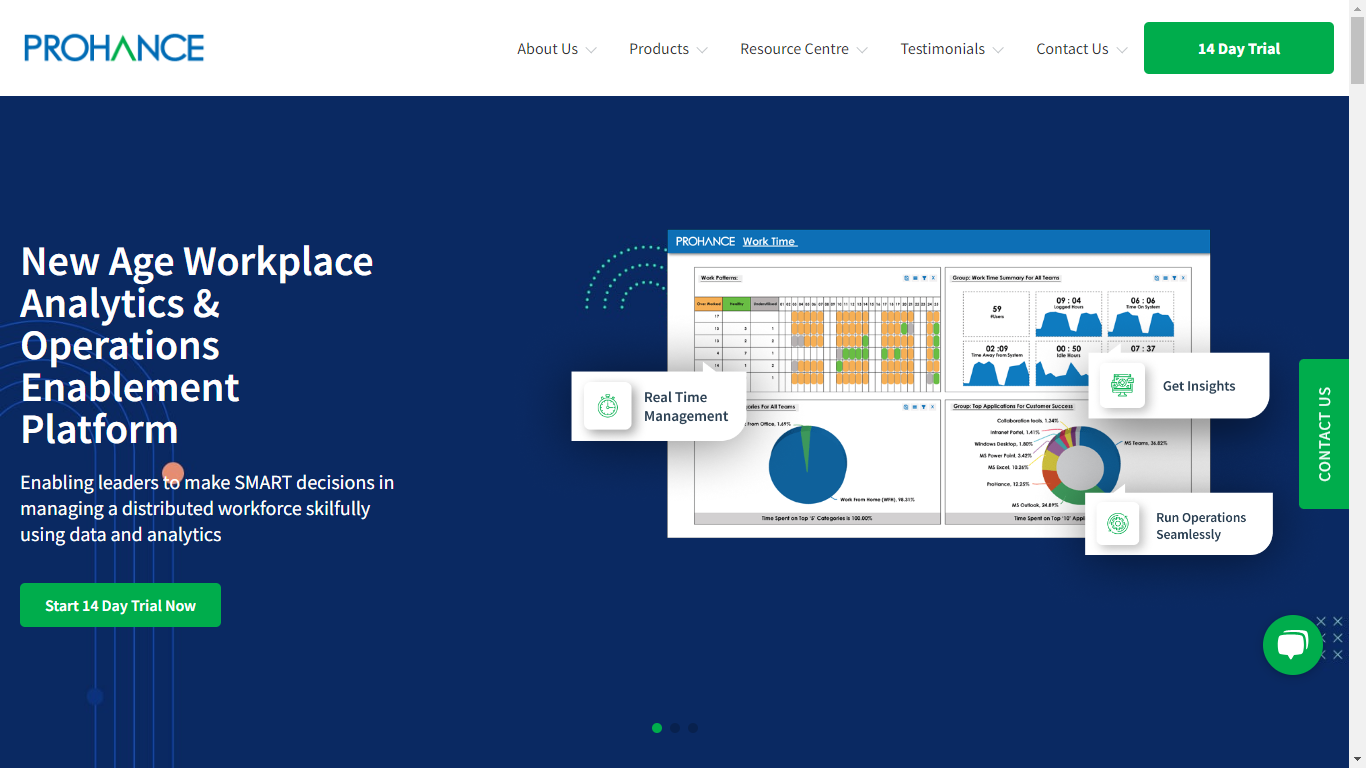
Task: Click the Real Time Management clock icon
Action: (x=608, y=406)
